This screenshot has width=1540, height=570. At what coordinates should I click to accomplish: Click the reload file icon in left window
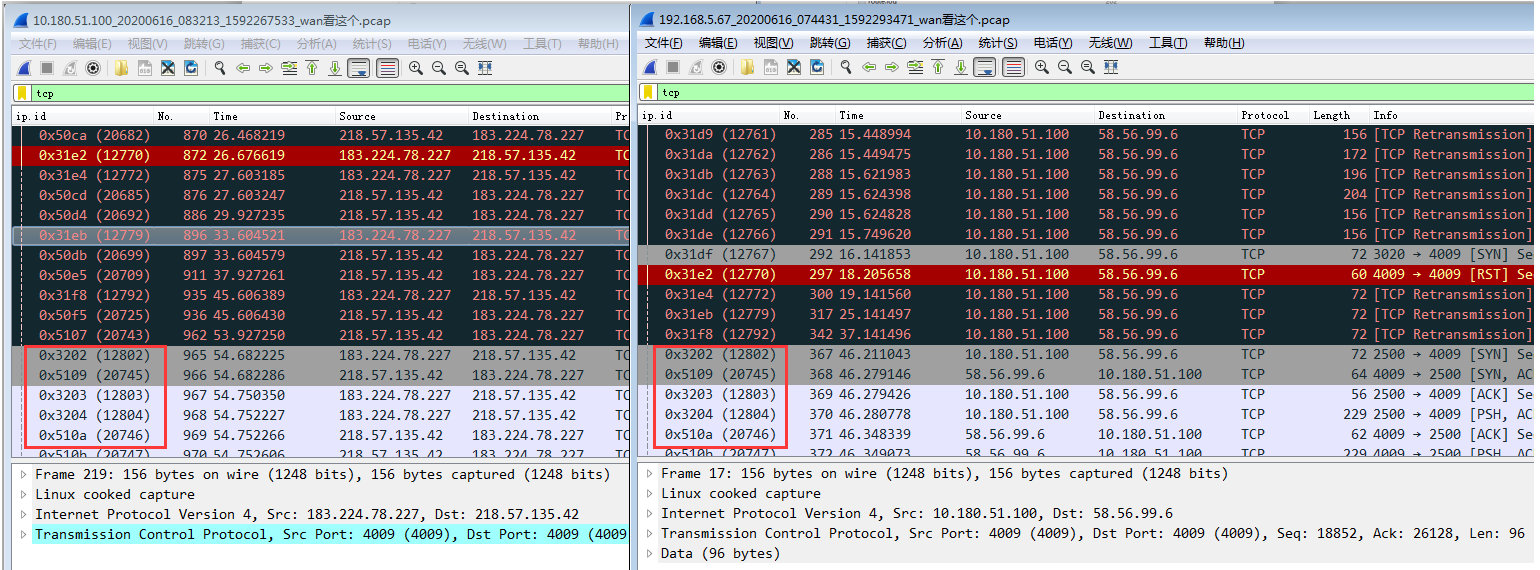[x=191, y=68]
